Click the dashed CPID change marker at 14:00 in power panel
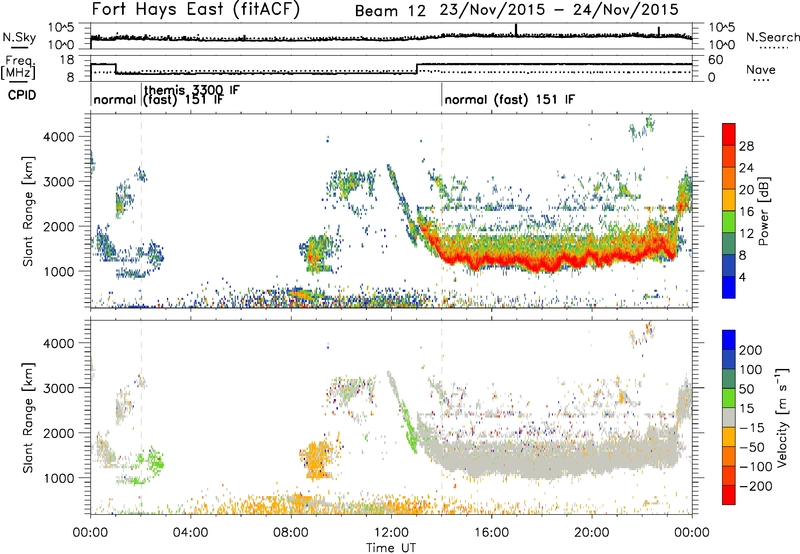This screenshot has width=800, height=554. (442, 211)
